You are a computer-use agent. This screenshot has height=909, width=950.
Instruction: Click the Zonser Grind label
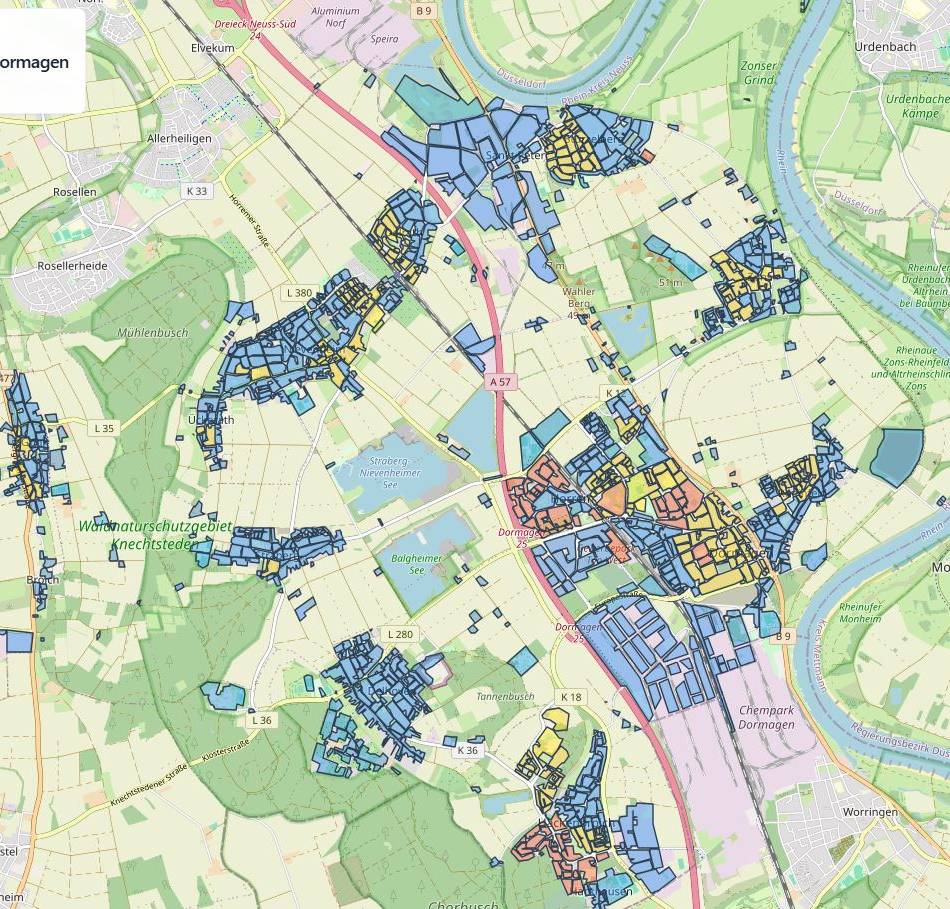coord(759,72)
